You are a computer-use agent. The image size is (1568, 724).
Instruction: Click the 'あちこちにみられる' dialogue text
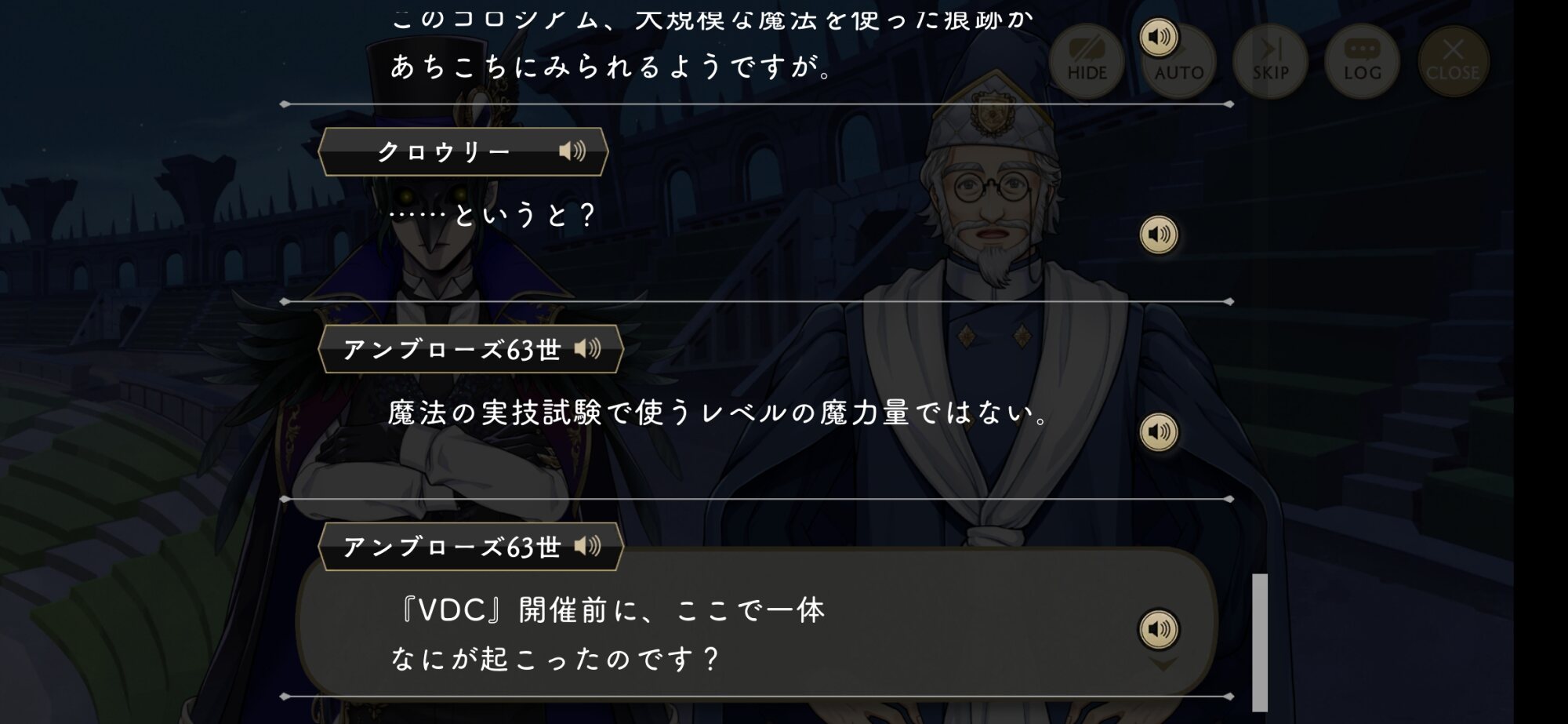tap(612, 67)
